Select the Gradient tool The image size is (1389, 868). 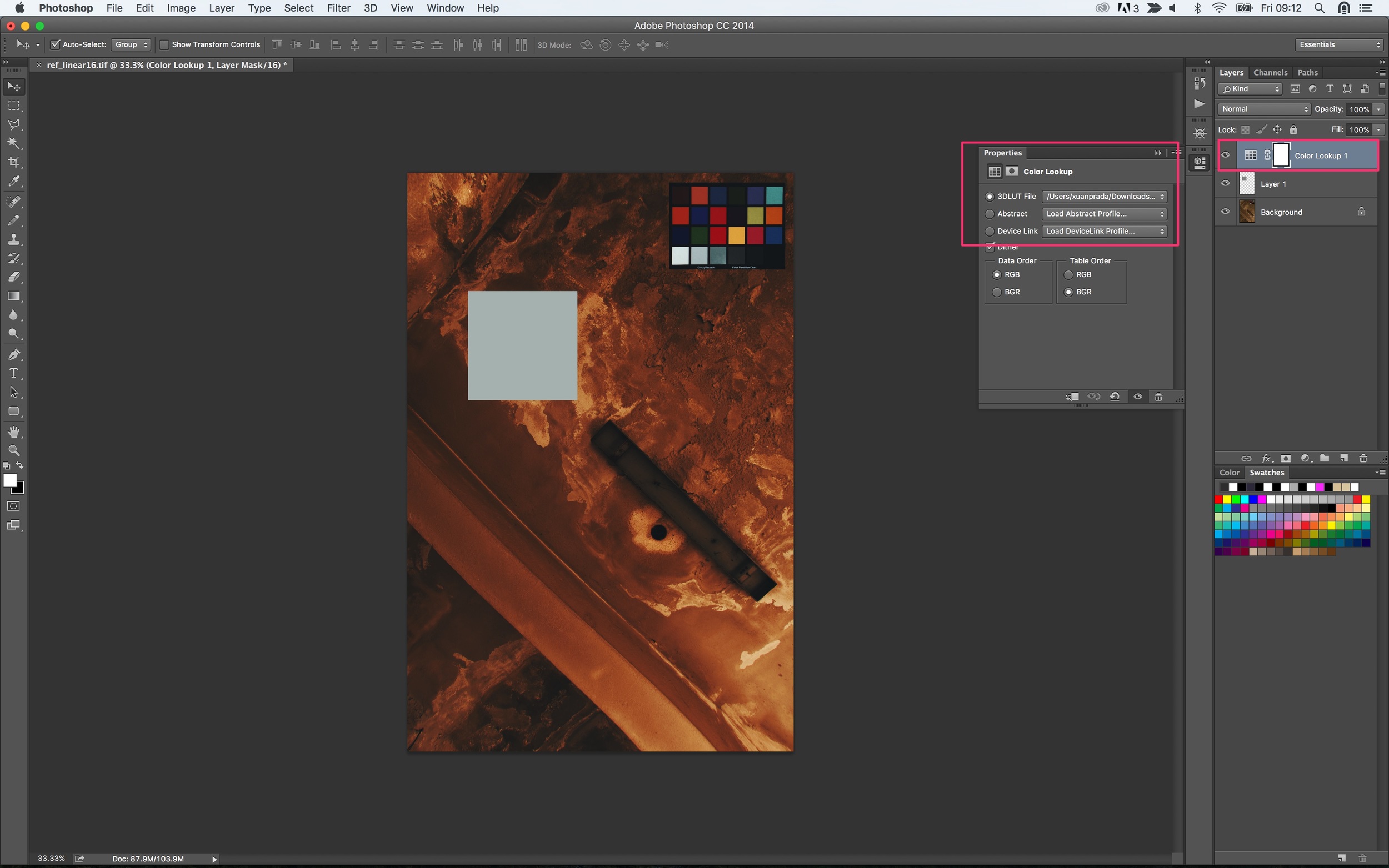pos(14,296)
